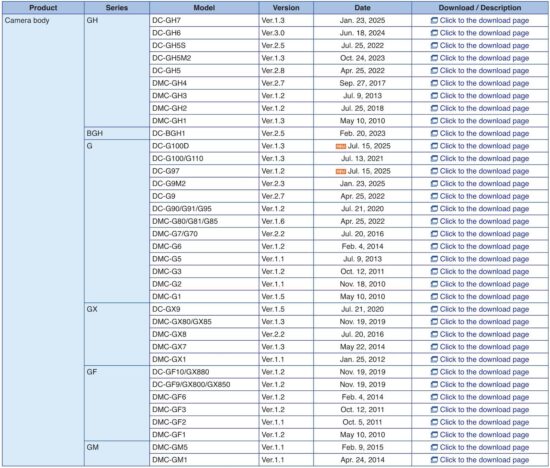Screen dimensions: 550x468
Task: Click the page icon in the DMC-GX1 row
Action: point(434,359)
